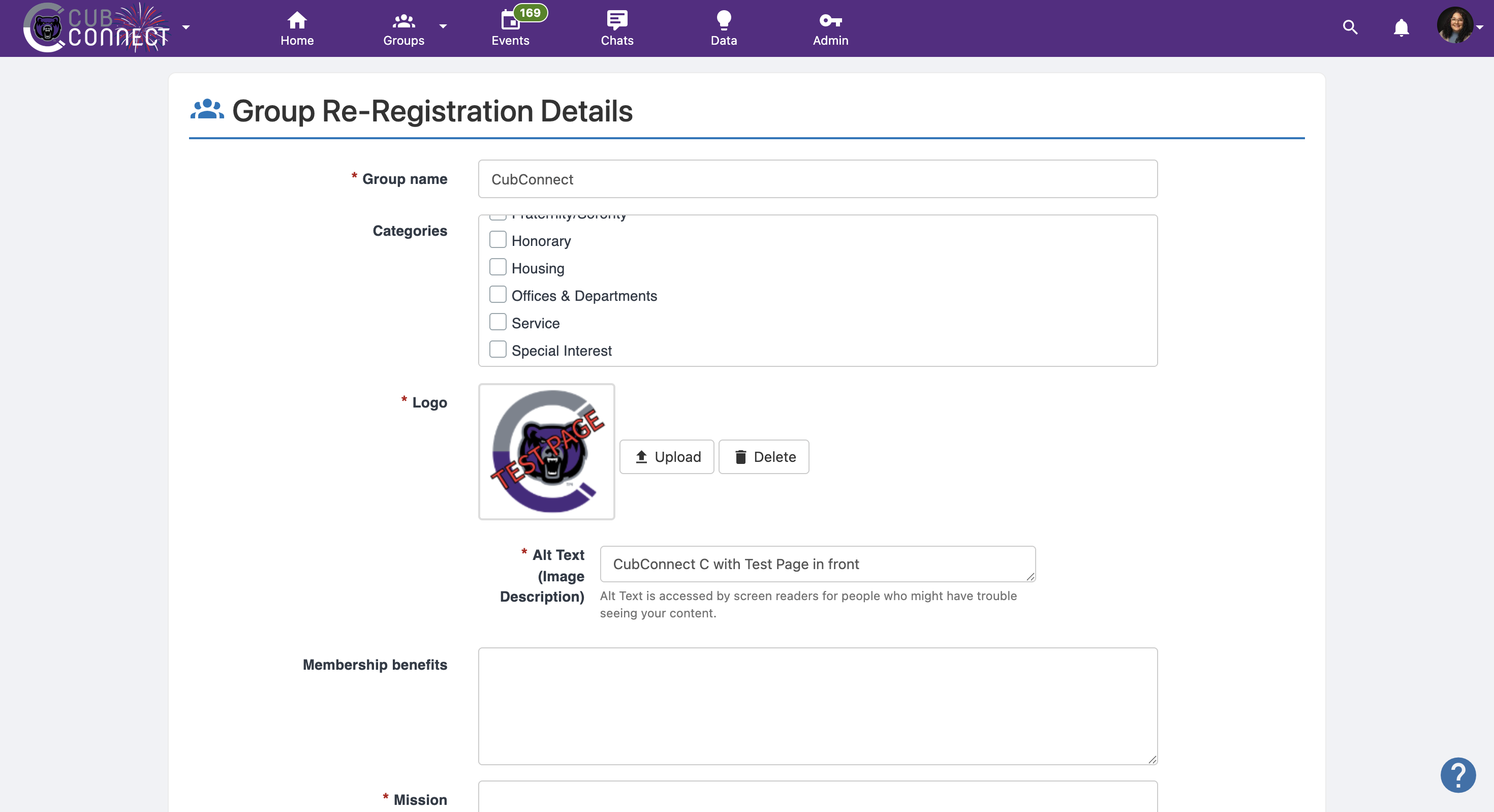Check the Honorary category
Image resolution: width=1494 pixels, height=812 pixels.
497,239
